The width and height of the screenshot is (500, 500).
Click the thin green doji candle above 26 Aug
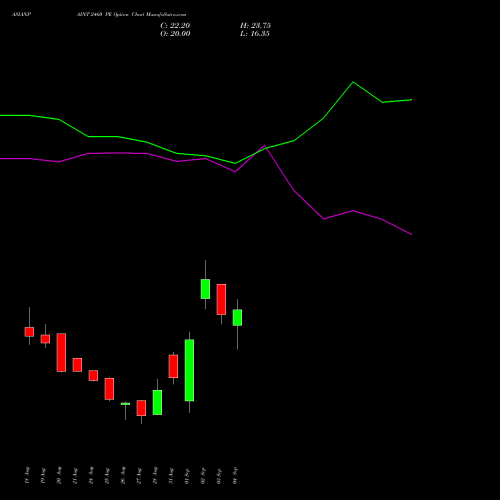125,404
